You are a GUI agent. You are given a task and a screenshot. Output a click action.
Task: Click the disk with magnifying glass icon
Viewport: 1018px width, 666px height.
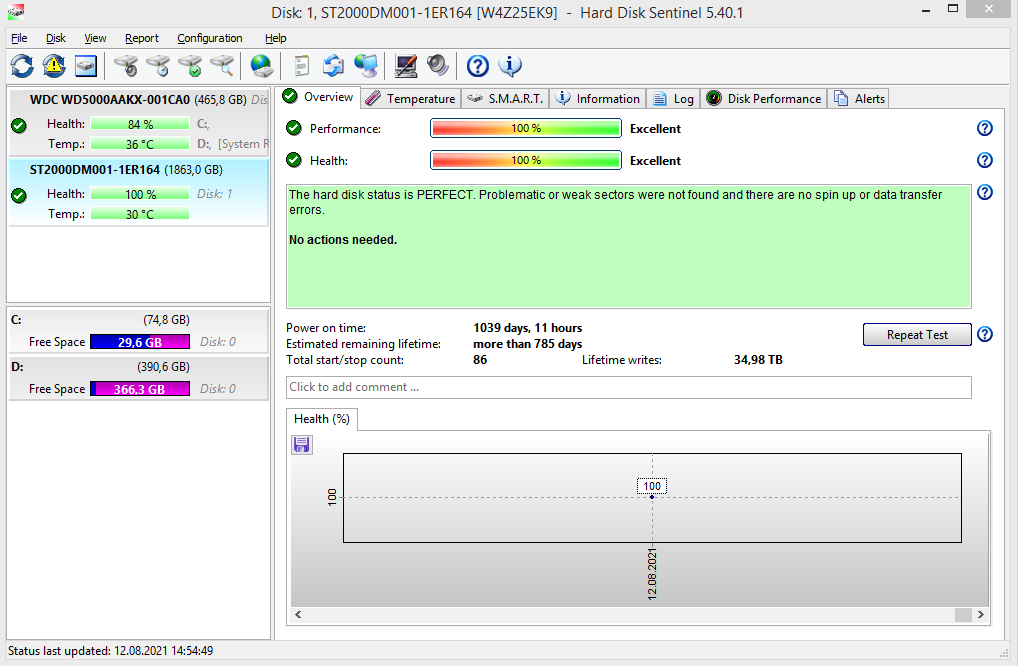pyautogui.click(x=222, y=66)
